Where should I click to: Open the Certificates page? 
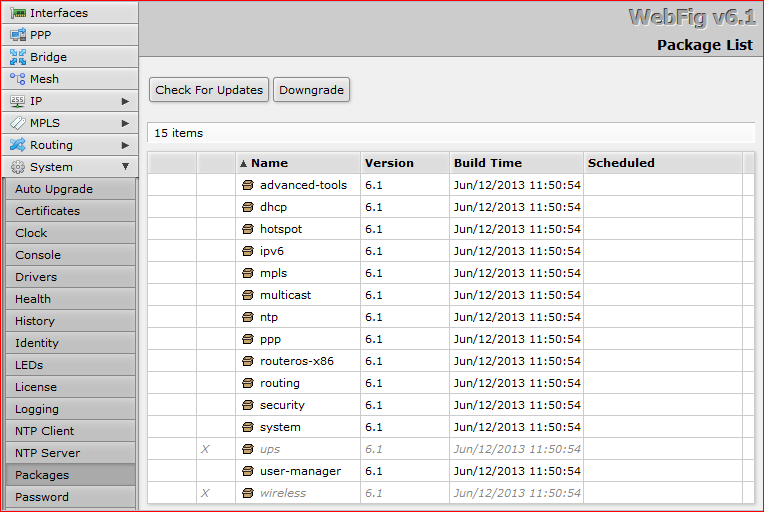71,211
